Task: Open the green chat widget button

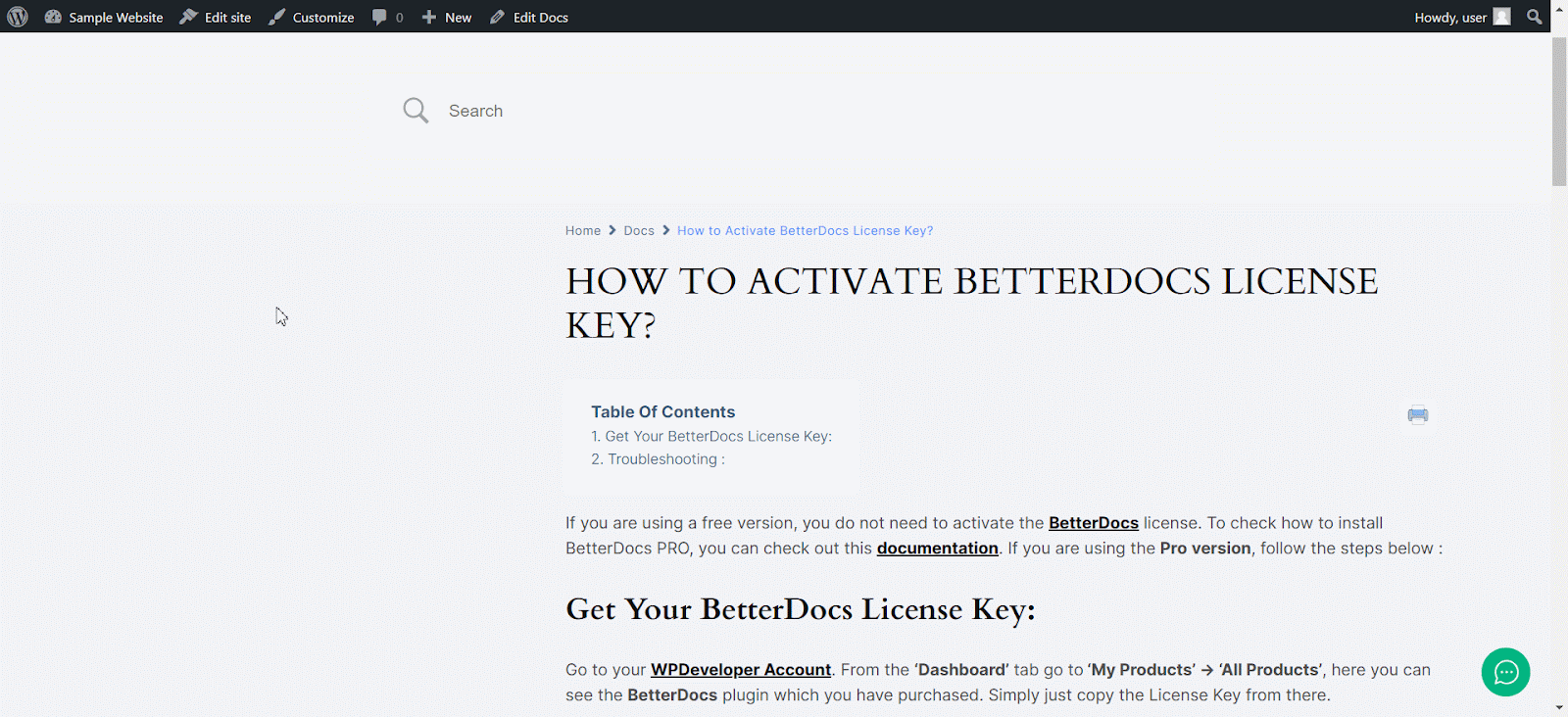Action: coord(1505,672)
